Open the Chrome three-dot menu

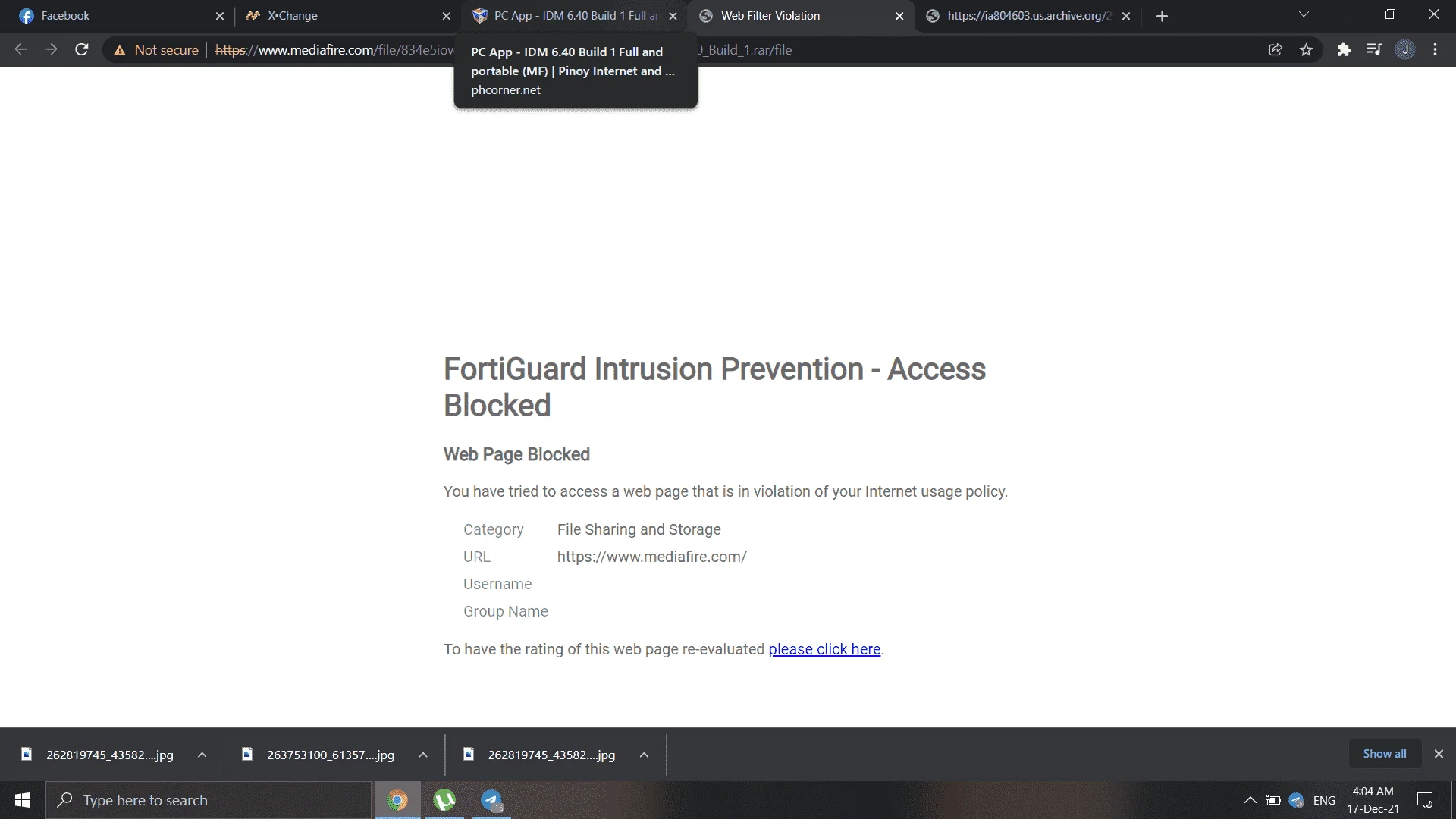(x=1435, y=49)
